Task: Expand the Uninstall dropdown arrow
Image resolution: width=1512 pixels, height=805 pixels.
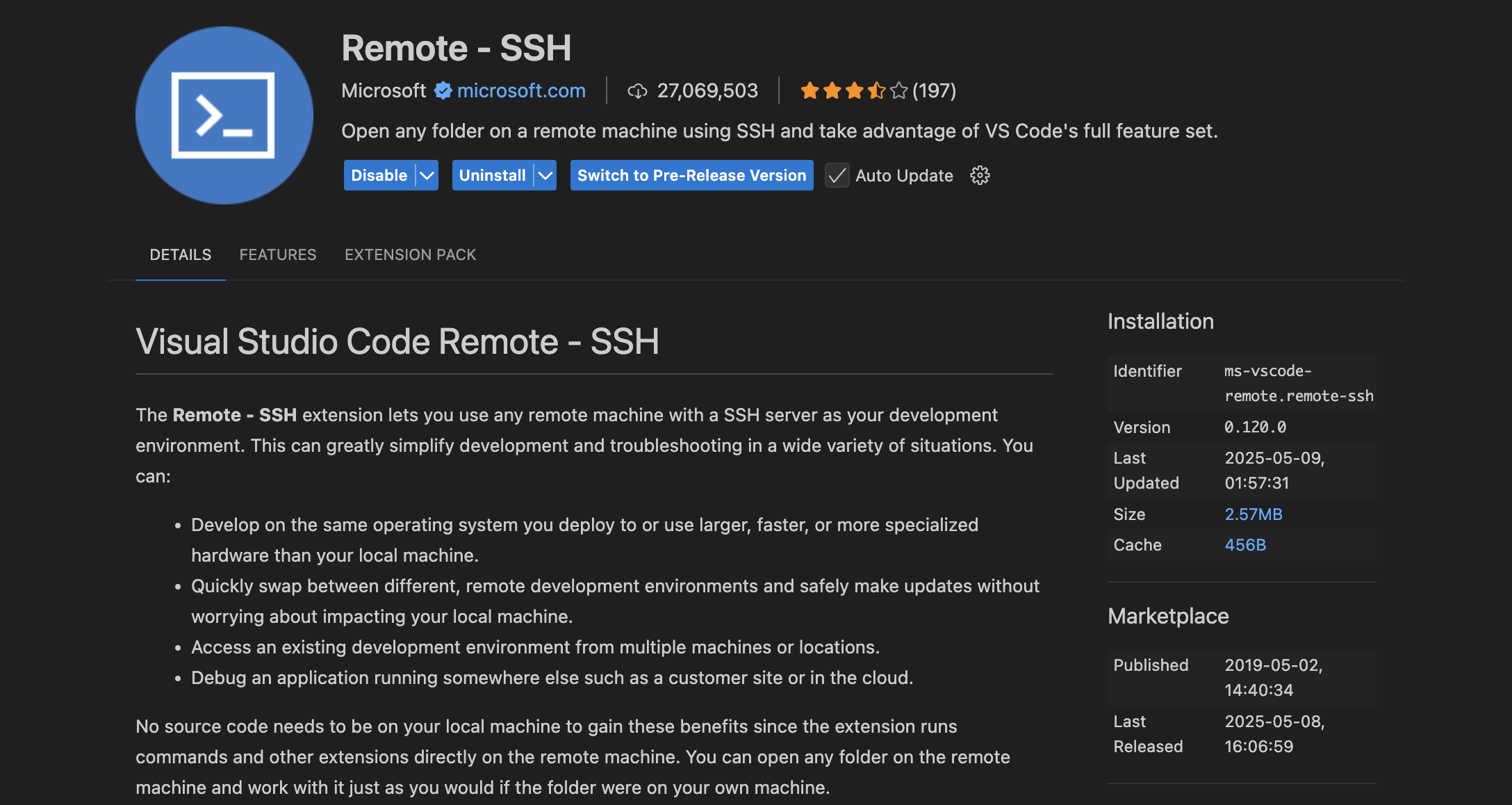Action: click(x=546, y=175)
